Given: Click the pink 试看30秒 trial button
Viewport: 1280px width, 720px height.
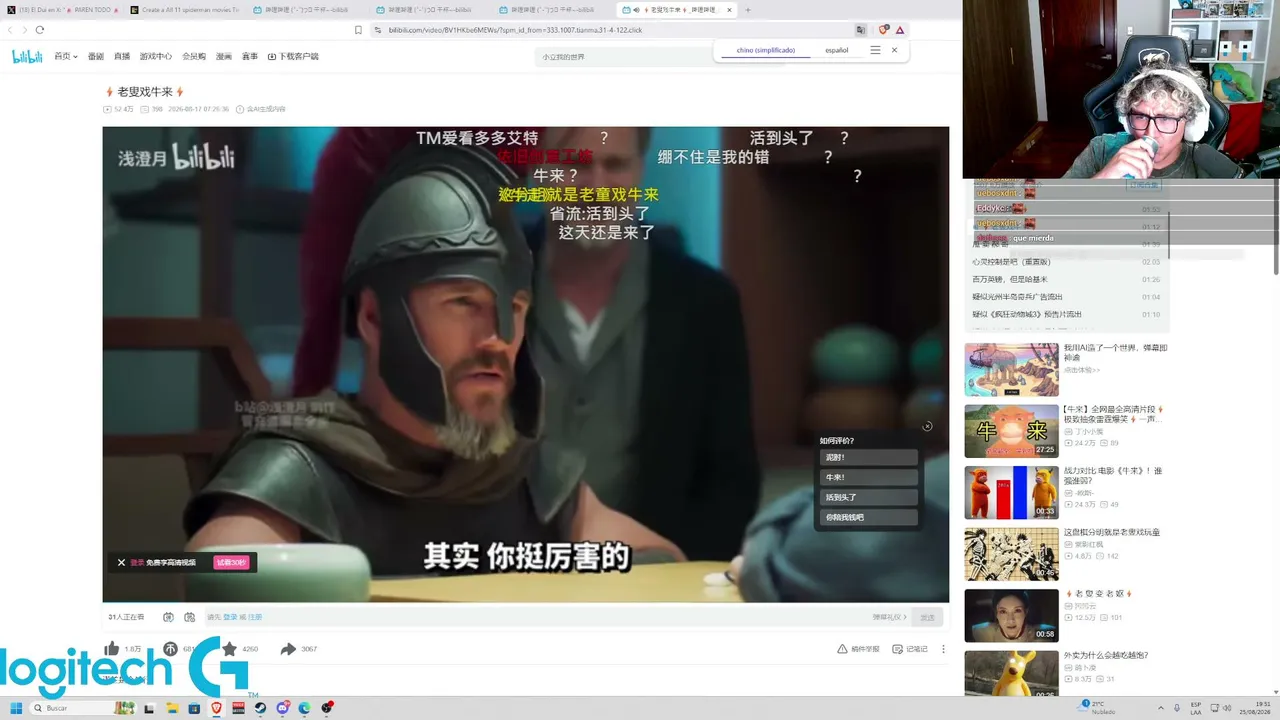Looking at the screenshot, I should 231,562.
